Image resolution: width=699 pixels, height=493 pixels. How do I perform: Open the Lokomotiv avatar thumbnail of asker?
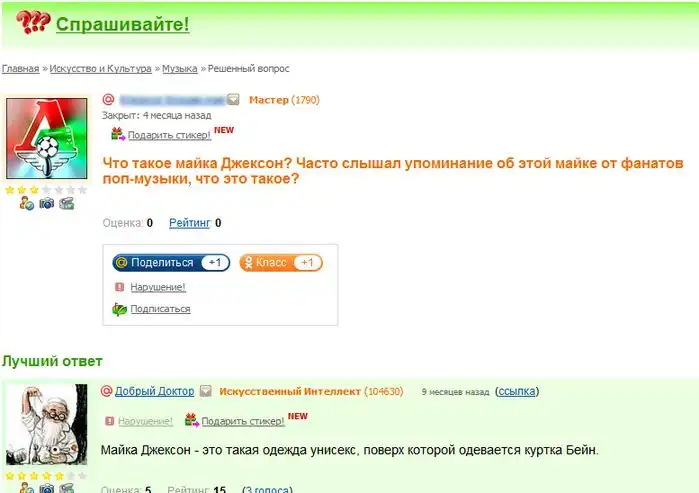click(x=47, y=139)
